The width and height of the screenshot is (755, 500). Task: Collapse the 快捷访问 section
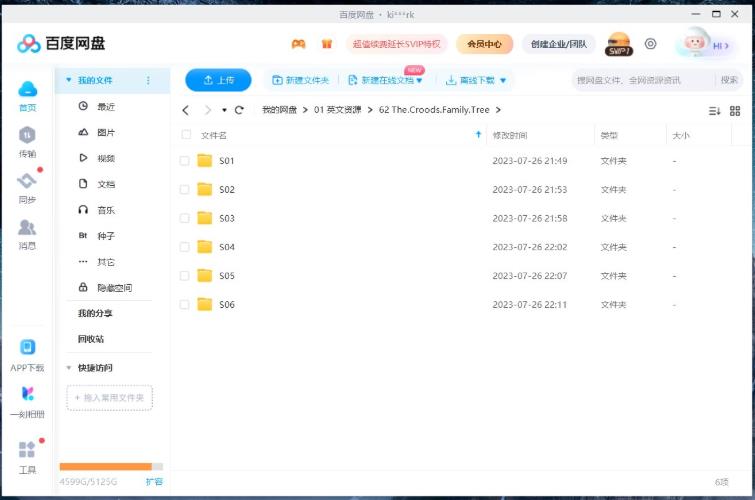click(69, 368)
